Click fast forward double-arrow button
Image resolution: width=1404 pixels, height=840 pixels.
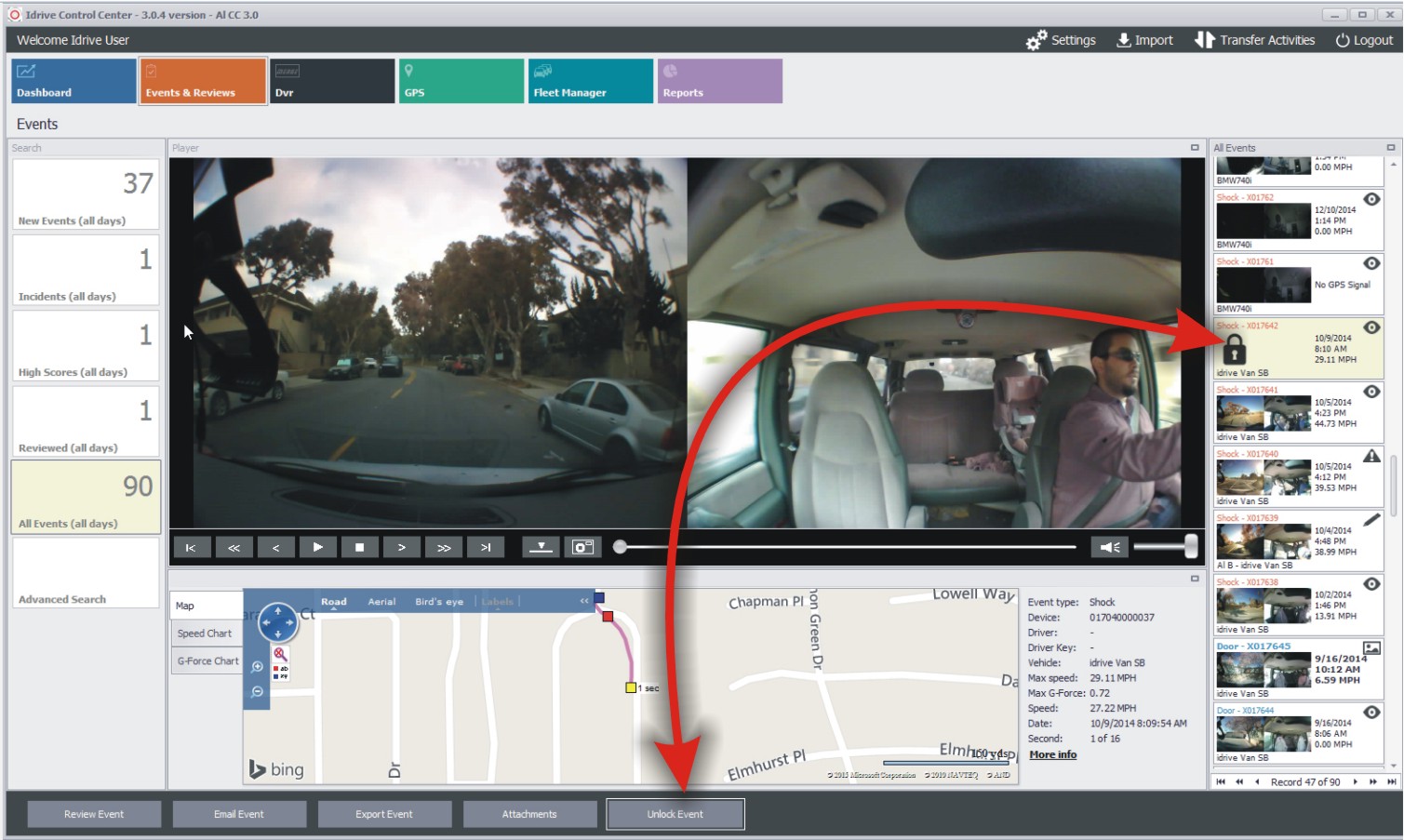click(x=444, y=547)
